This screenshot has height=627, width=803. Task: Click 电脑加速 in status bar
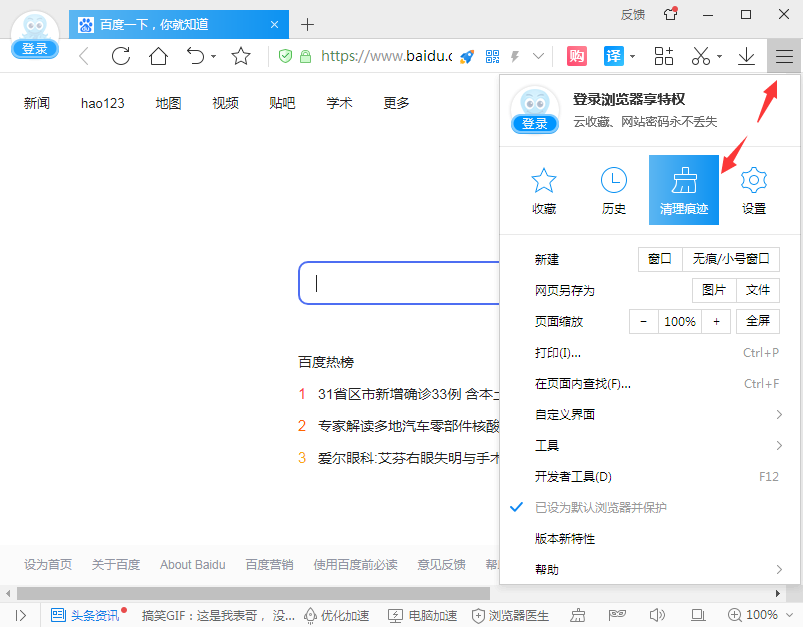click(422, 615)
